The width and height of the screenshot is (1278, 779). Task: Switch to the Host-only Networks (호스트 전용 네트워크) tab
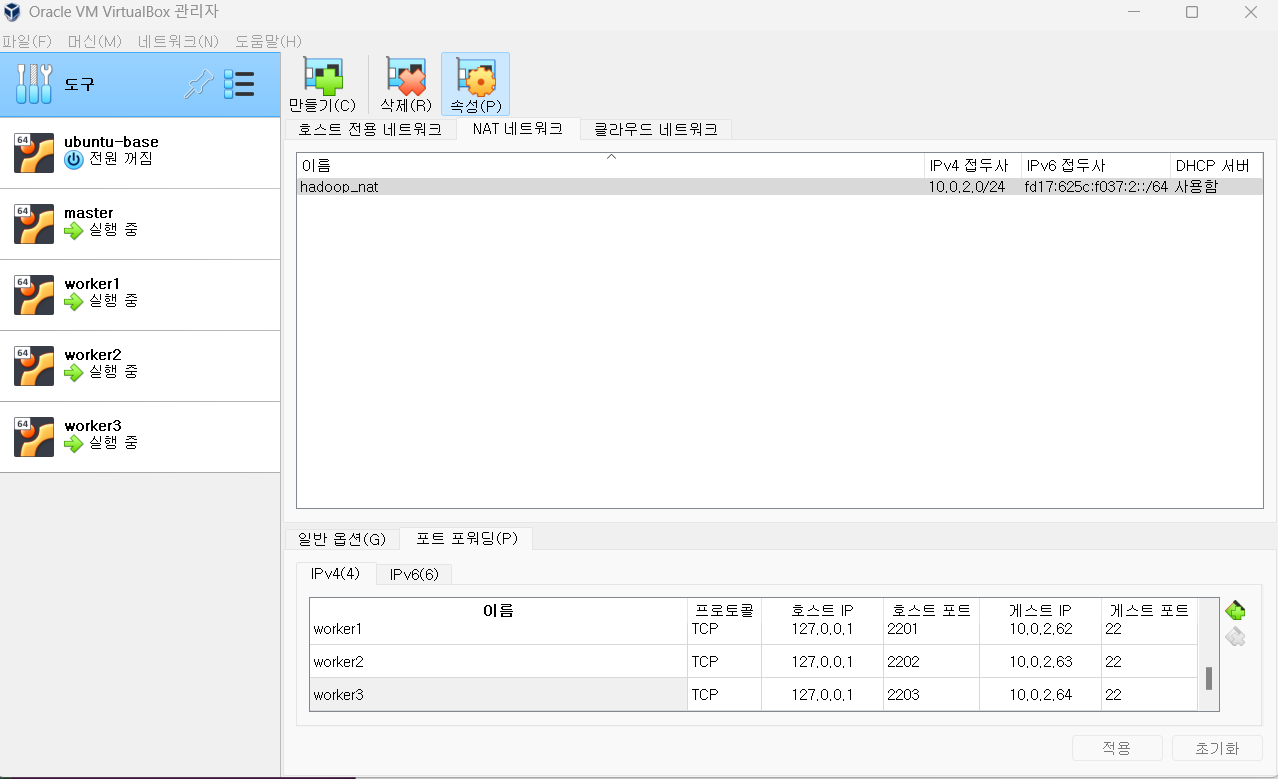pyautogui.click(x=370, y=129)
